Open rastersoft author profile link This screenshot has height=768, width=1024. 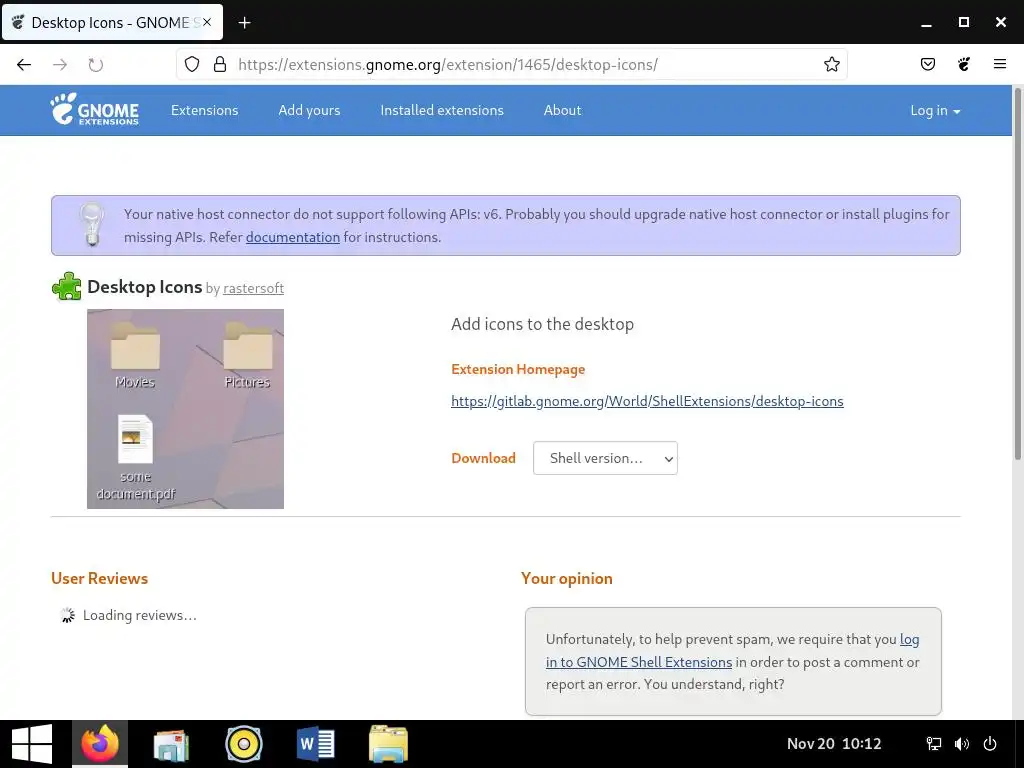[253, 288]
